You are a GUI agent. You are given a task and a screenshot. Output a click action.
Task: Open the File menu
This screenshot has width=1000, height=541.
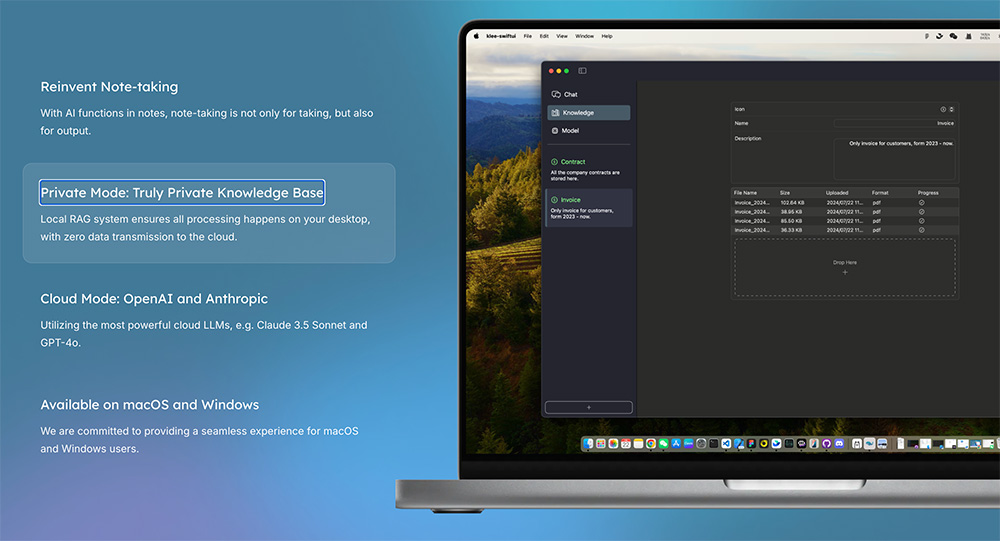(527, 36)
